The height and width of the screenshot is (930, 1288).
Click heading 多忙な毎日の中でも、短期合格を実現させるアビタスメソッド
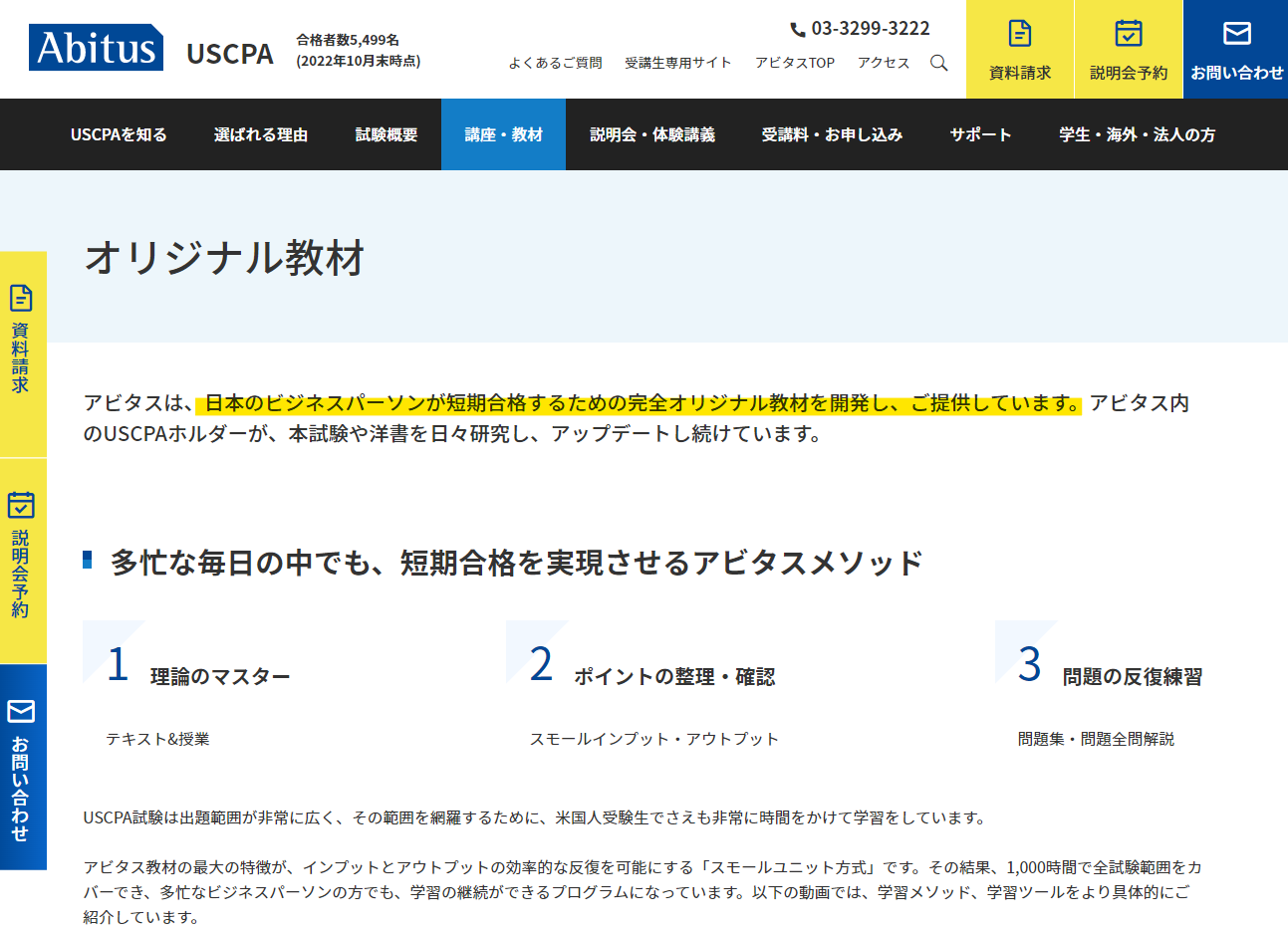tap(517, 563)
